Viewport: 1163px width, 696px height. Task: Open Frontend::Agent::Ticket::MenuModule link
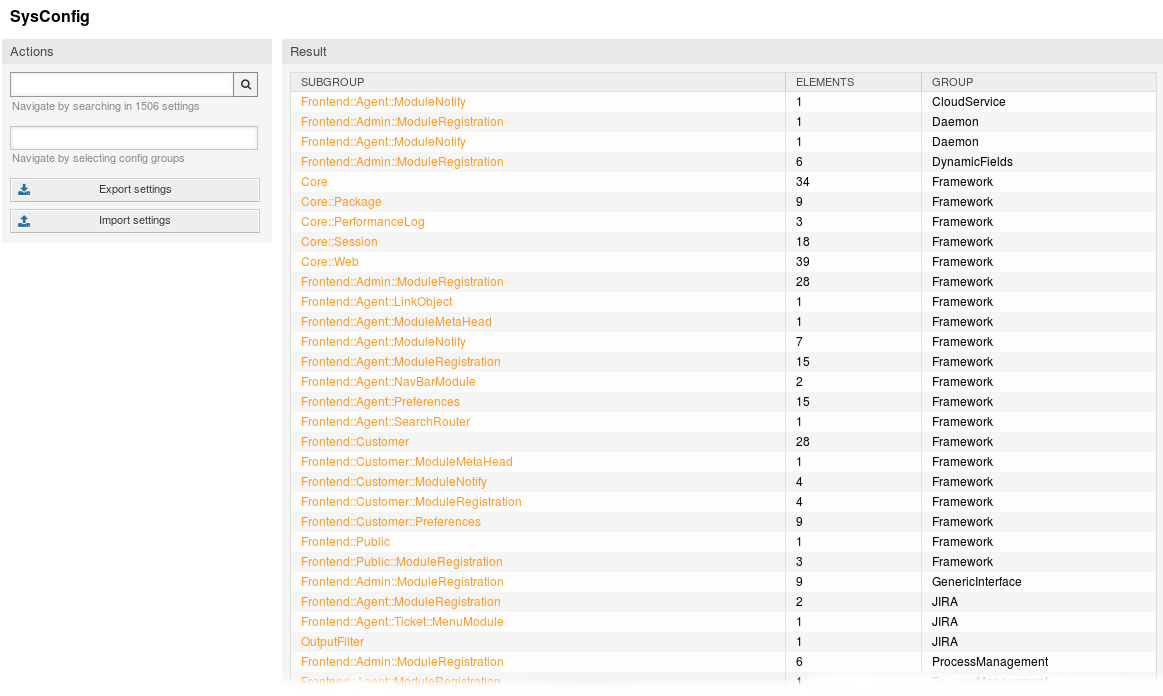[402, 622]
